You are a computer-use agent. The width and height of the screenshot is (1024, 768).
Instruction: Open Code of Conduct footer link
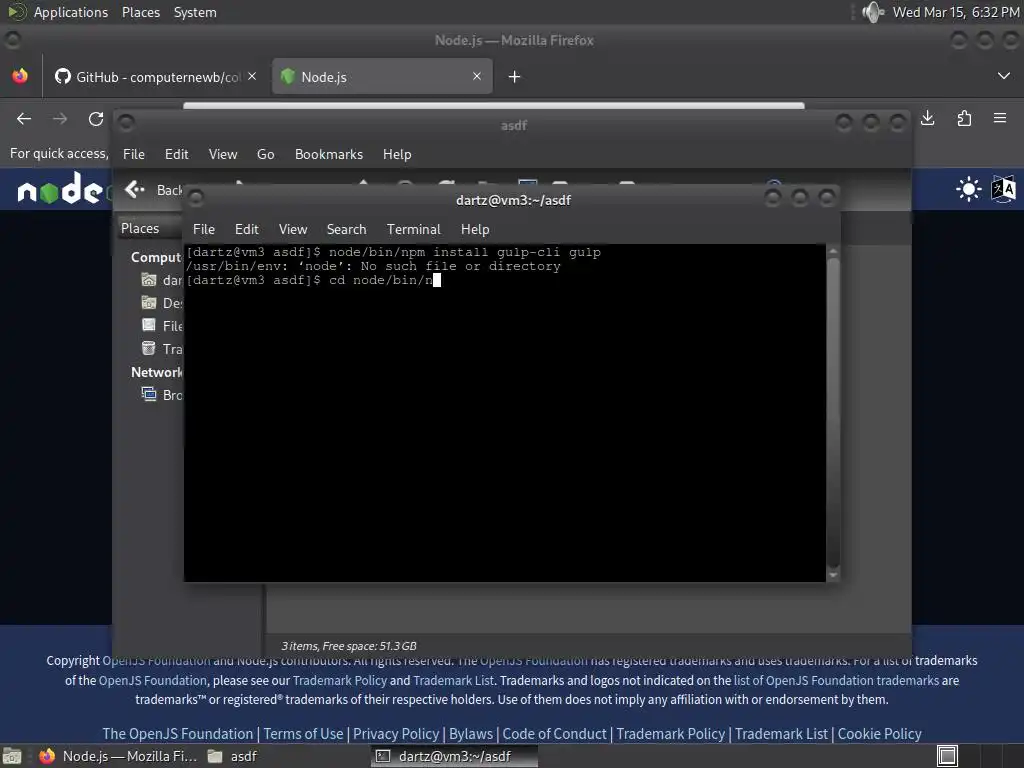tap(554, 734)
